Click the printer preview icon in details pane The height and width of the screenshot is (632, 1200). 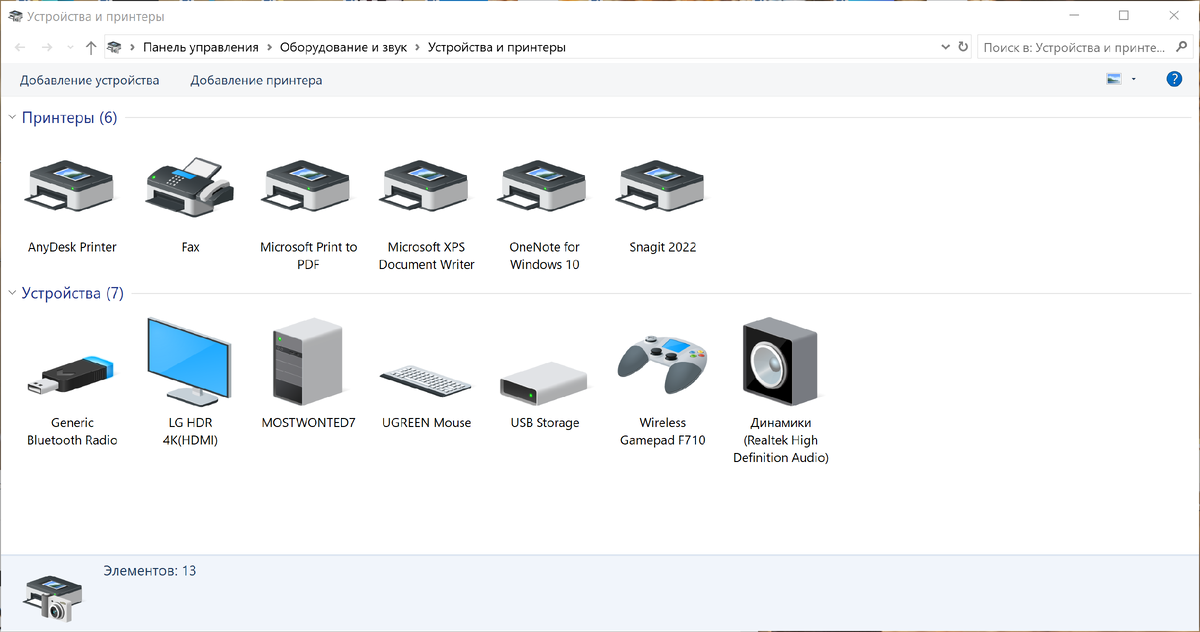tap(52, 598)
